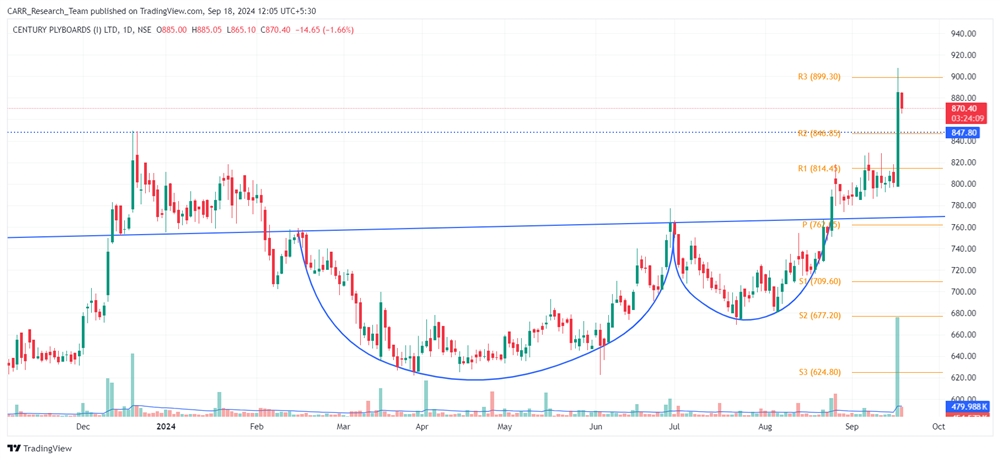The width and height of the screenshot is (1000, 460).
Task: Click the Mar label on time axis
Action: tap(344, 426)
